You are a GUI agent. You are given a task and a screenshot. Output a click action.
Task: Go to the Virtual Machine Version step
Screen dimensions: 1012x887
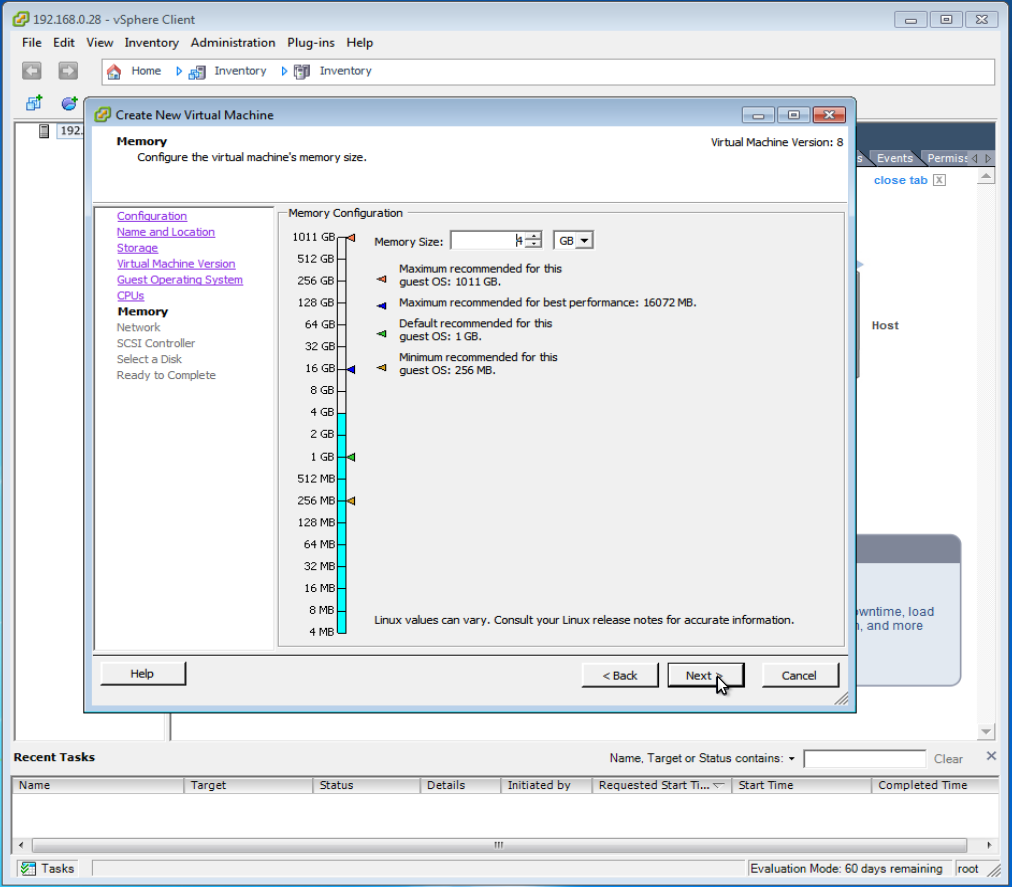(176, 263)
